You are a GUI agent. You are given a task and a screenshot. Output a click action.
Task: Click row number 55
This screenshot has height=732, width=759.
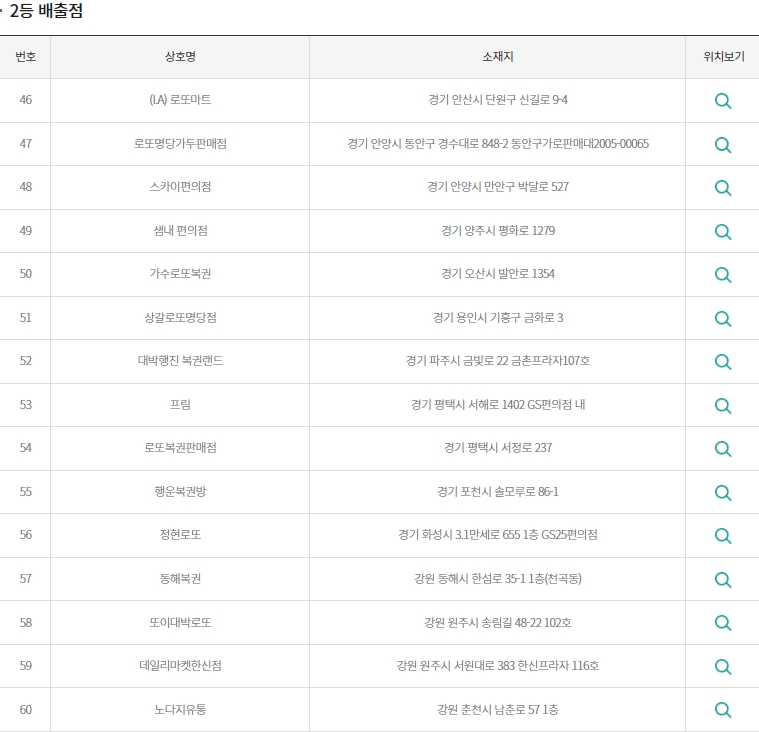click(25, 491)
